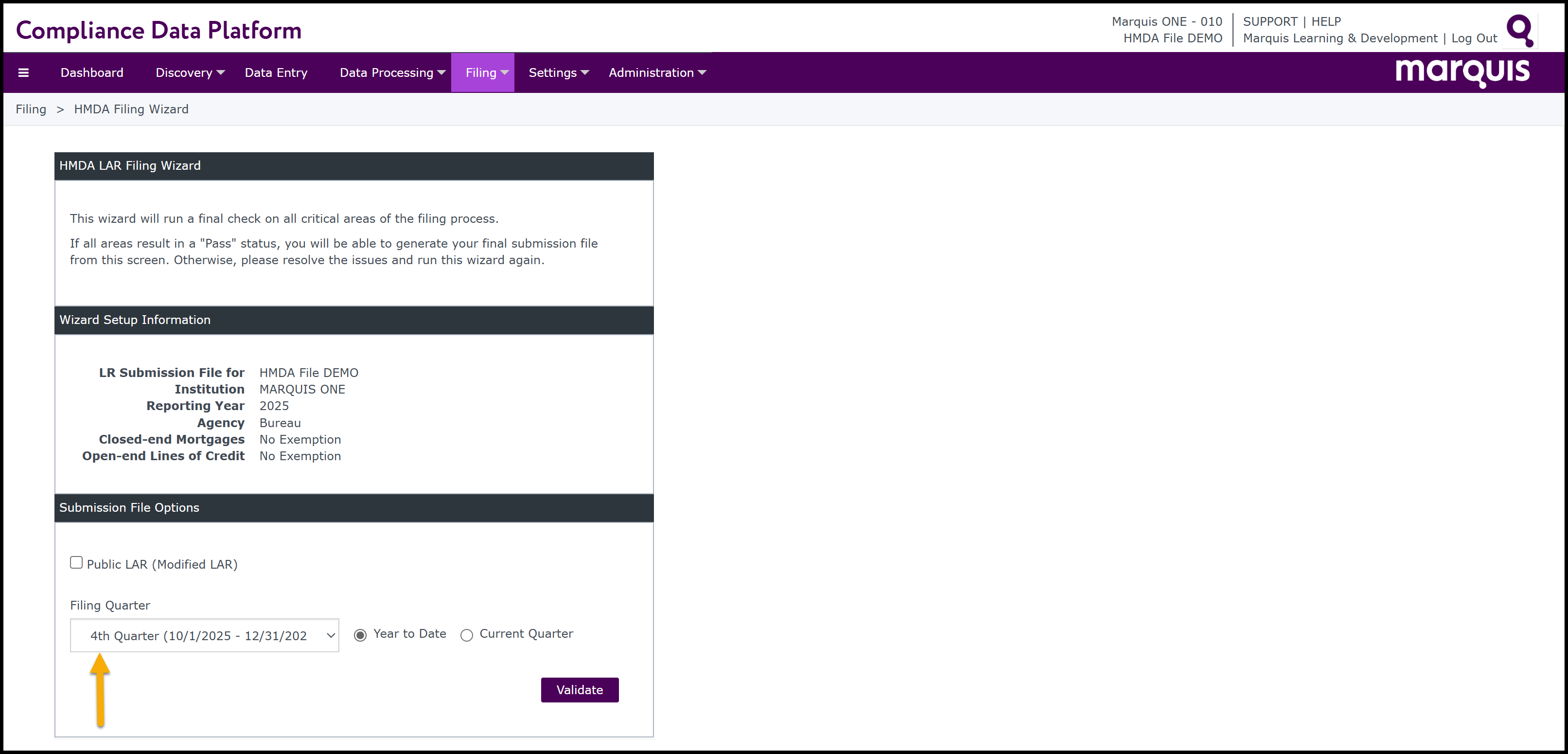Expand the Discovery menu dropdown
Viewport: 1568px width, 754px height.
190,72
